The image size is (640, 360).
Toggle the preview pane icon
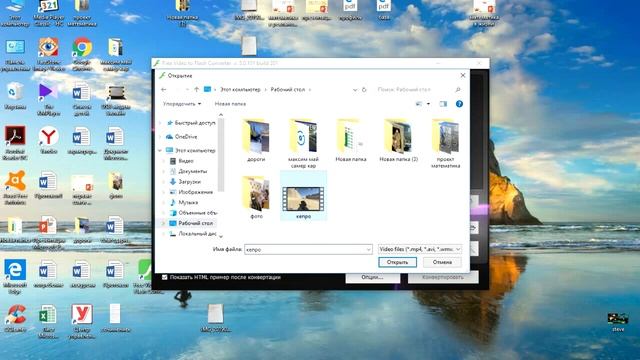click(x=443, y=104)
